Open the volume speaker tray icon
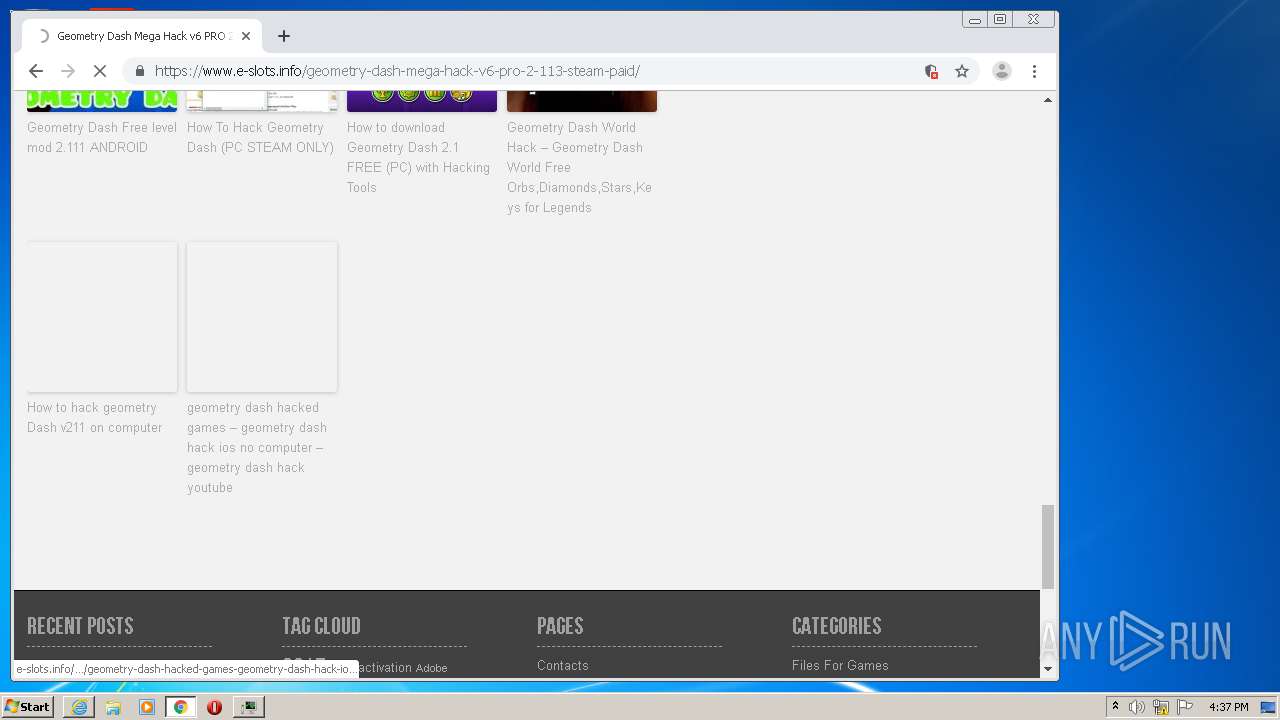1280x720 pixels. pos(1137,707)
